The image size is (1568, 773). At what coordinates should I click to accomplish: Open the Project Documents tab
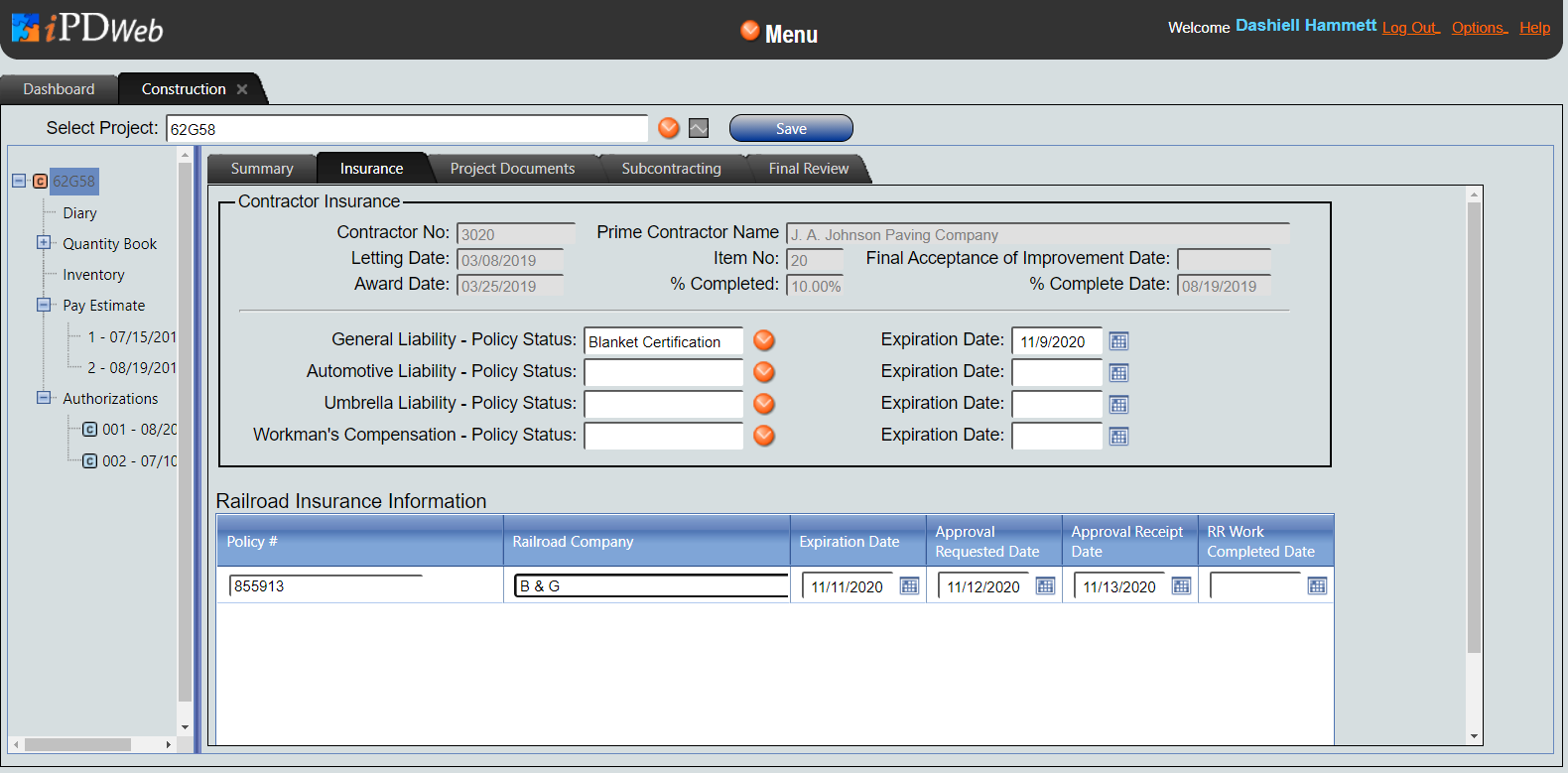(512, 169)
